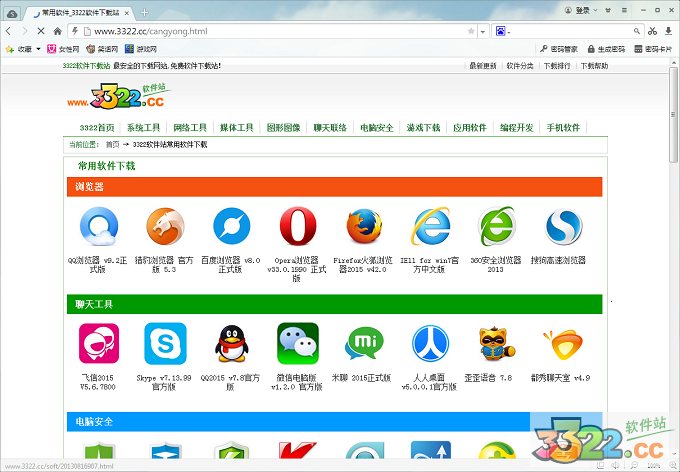Click the 百度浏览器 v8.0 icon

[232, 226]
